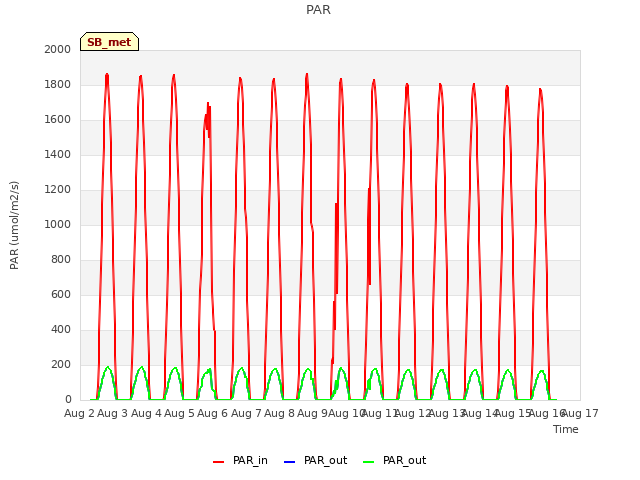This screenshot has height=480, width=640.
Task: Click the Aug 9 x-axis label
Action: (312, 413)
